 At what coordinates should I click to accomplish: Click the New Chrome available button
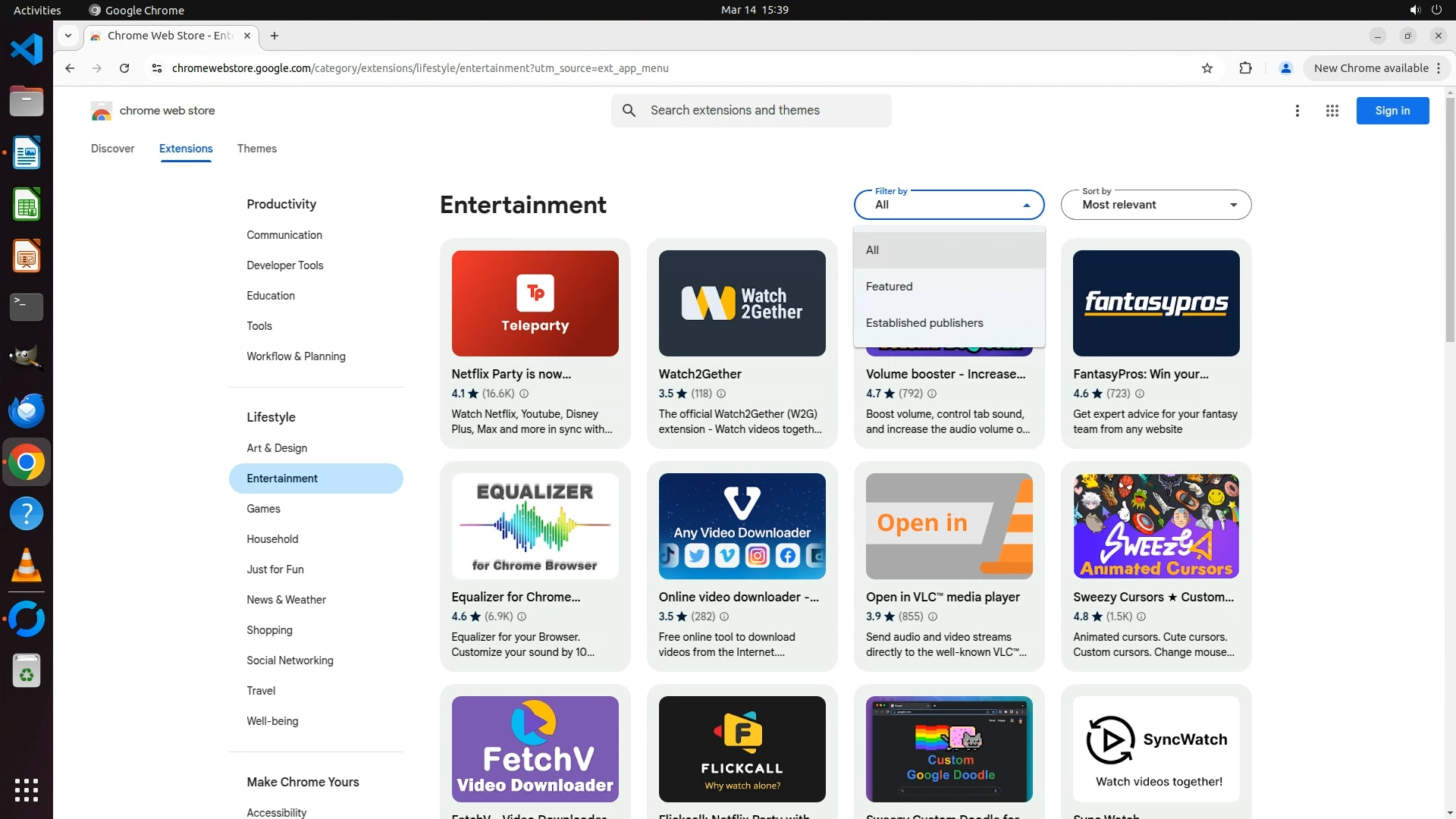1370,68
